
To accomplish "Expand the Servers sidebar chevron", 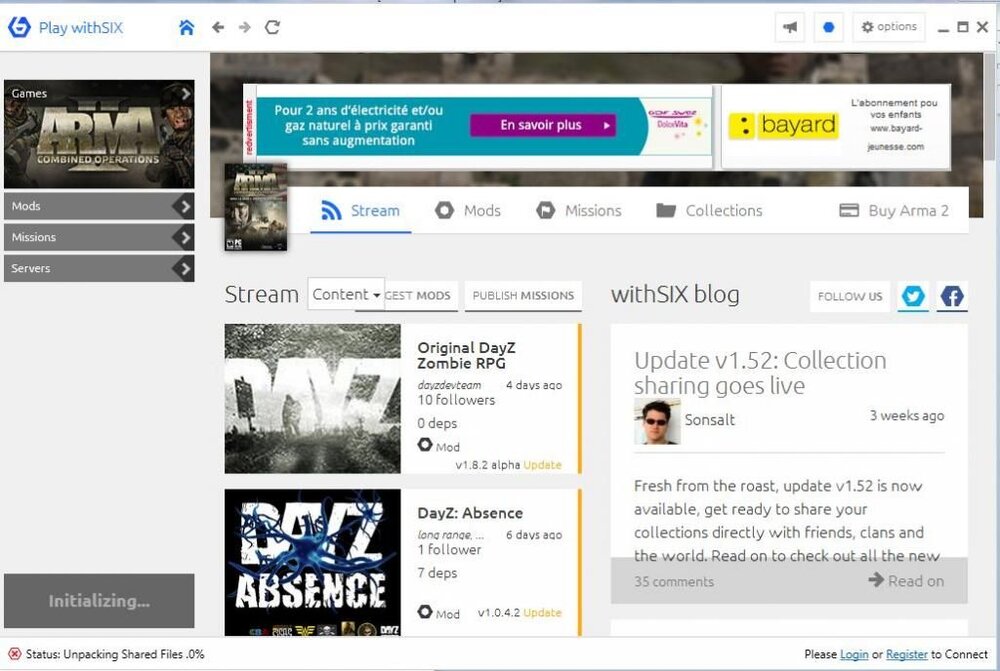I will [x=184, y=269].
